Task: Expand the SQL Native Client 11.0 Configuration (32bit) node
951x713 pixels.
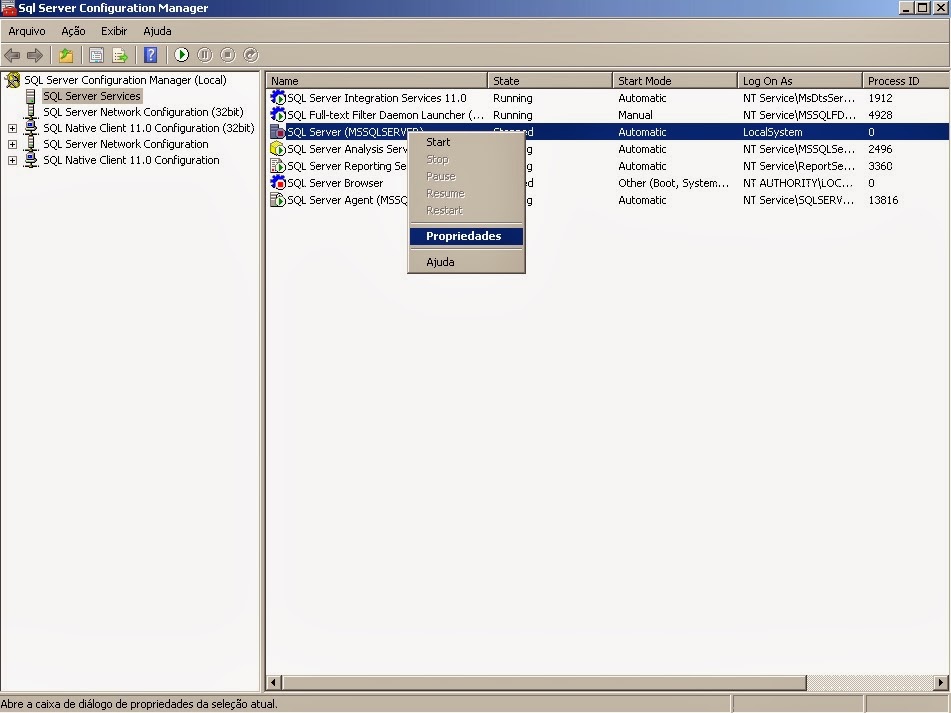Action: tap(11, 128)
